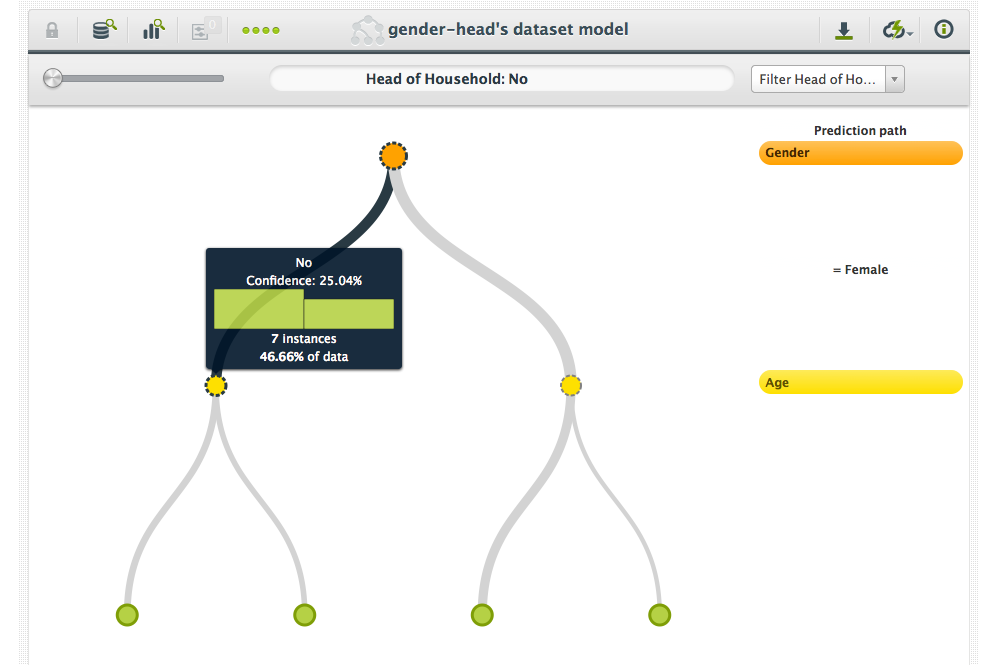The image size is (988, 665).
Task: Download the model using the download icon
Action: 844,30
